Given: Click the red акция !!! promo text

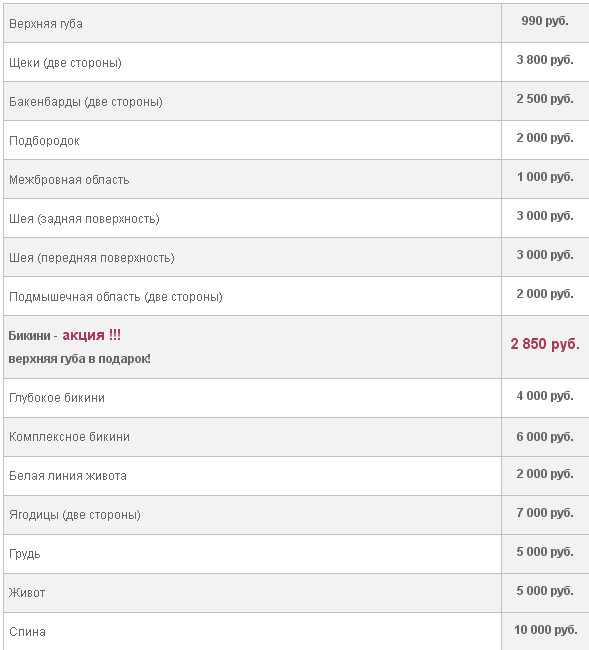Looking at the screenshot, I should [x=92, y=335].
